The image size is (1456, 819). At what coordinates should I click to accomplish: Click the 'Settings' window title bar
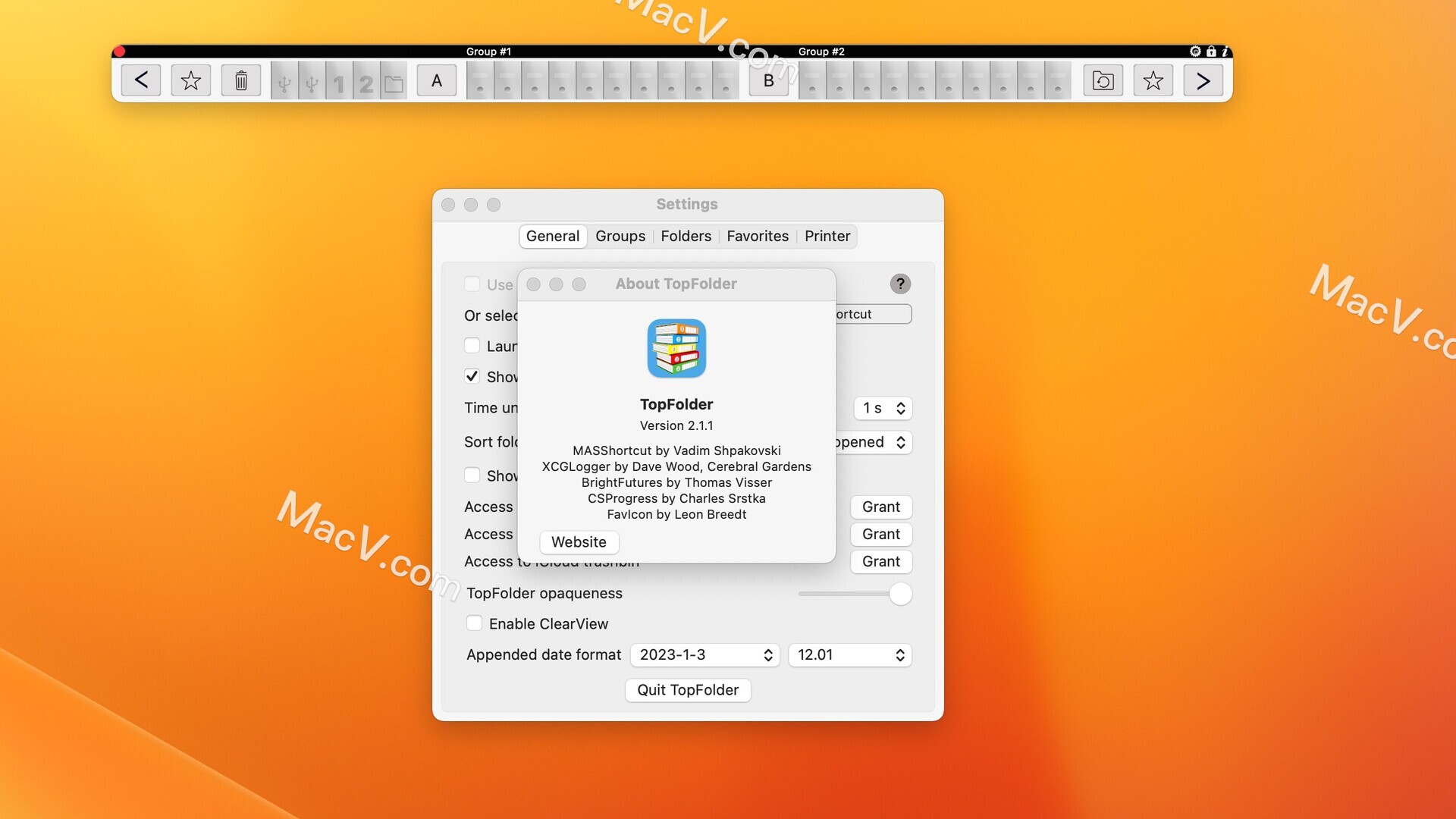(x=687, y=204)
